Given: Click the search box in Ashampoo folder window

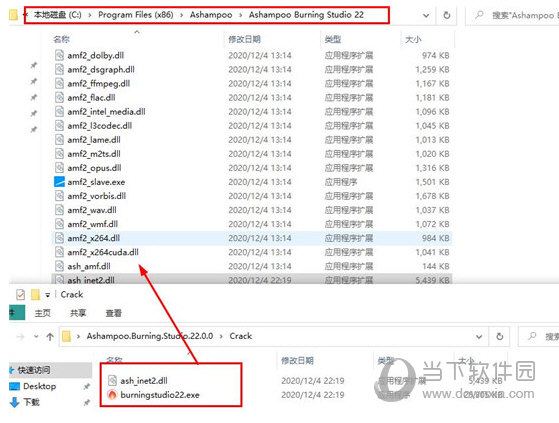Looking at the screenshot, I should click(x=513, y=15).
